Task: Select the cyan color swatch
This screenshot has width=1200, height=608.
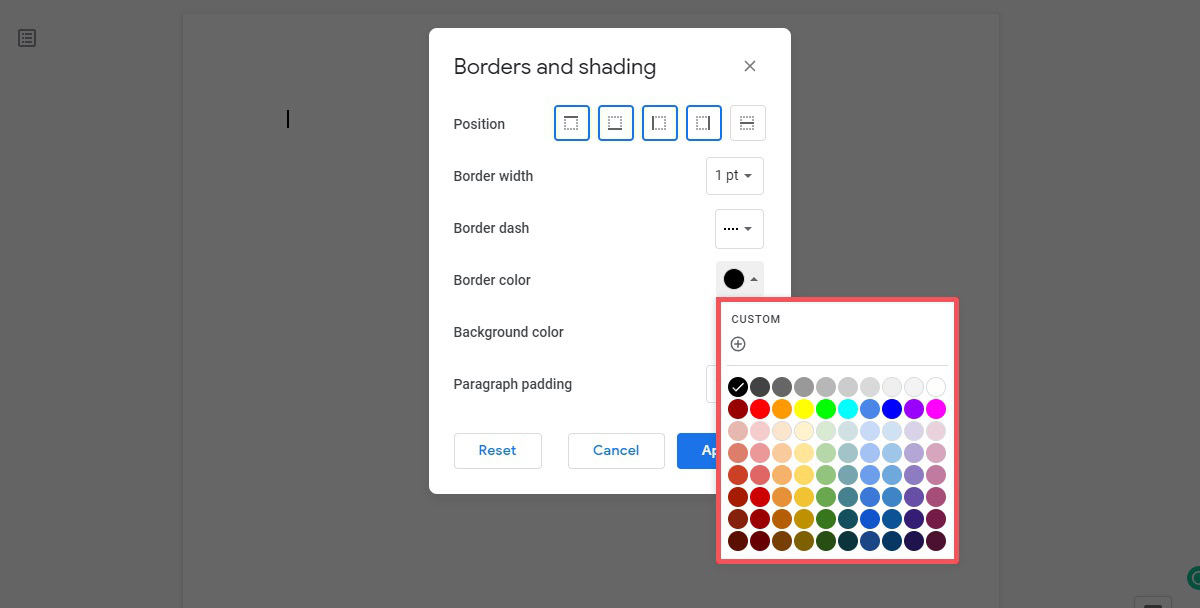Action: 848,409
